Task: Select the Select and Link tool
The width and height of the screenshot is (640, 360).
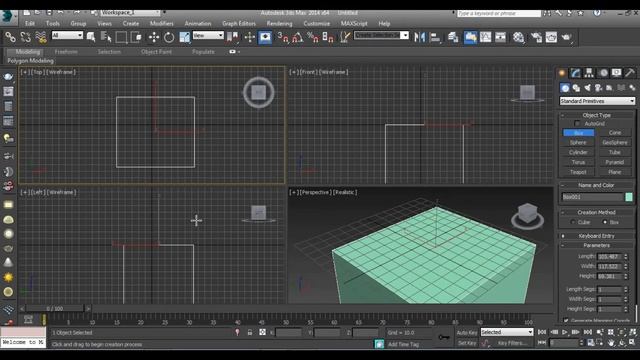Action: point(11,37)
